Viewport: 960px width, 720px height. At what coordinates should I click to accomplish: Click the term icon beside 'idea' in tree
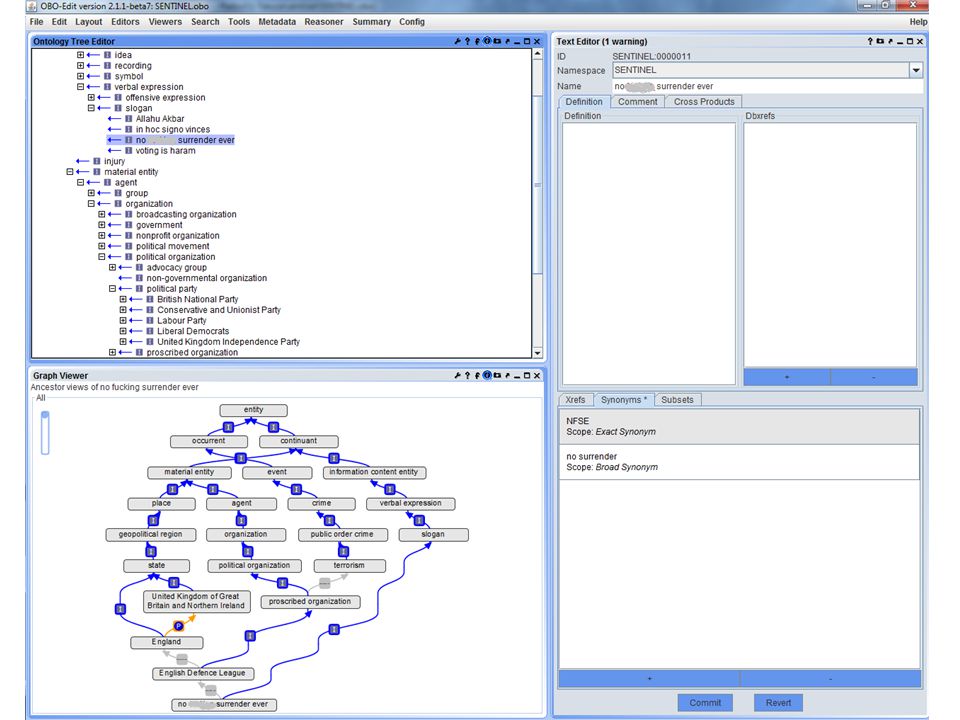tap(107, 55)
